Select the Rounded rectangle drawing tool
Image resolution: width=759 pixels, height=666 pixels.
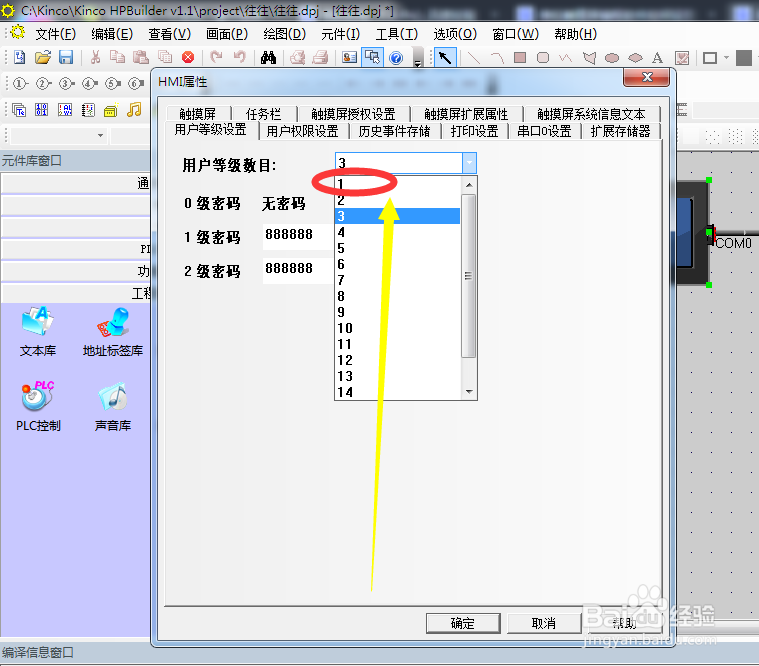543,58
